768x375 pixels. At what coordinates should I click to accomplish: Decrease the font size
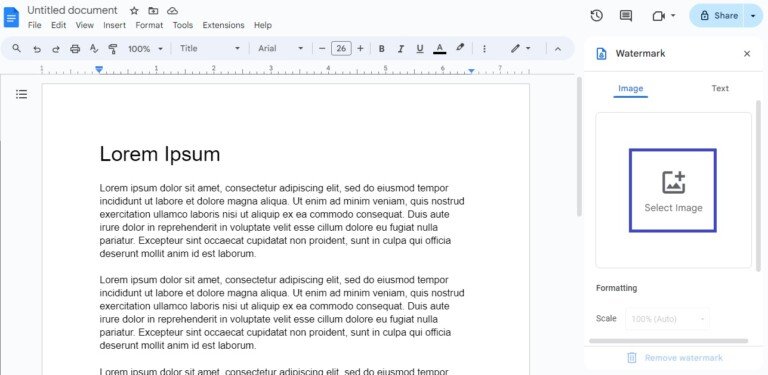322,48
